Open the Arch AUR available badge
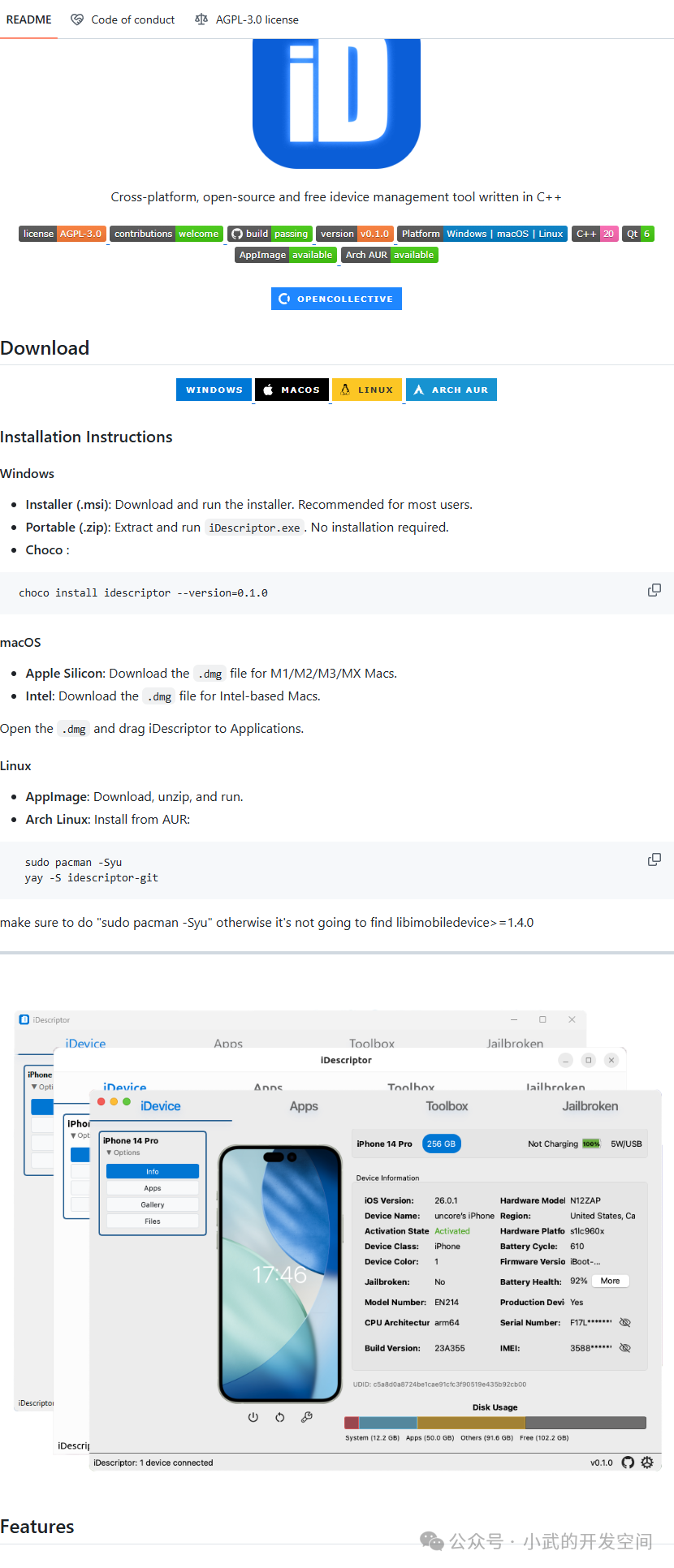Image resolution: width=674 pixels, height=1568 pixels. coord(390,255)
